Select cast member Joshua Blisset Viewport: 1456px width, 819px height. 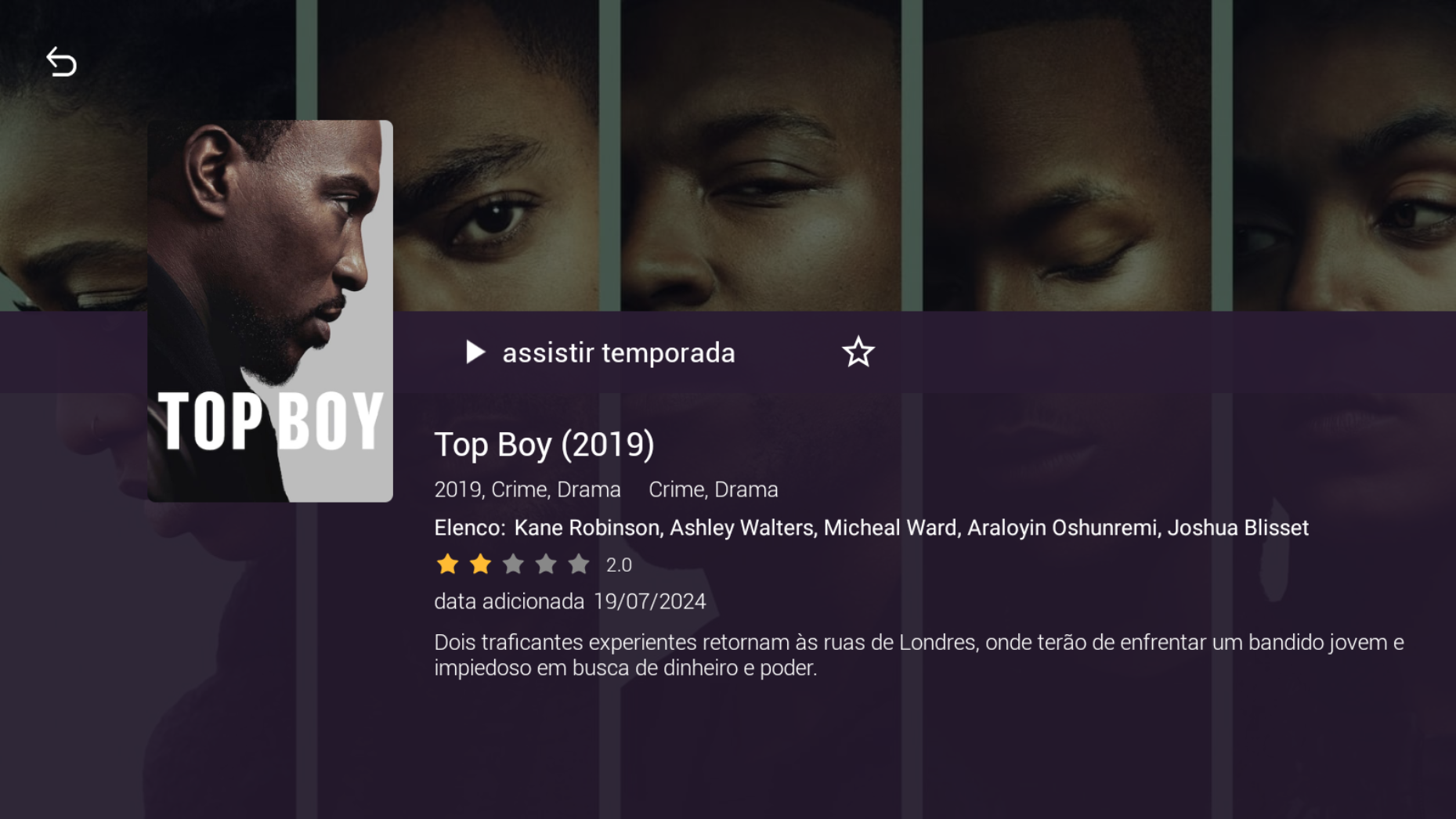click(1237, 528)
